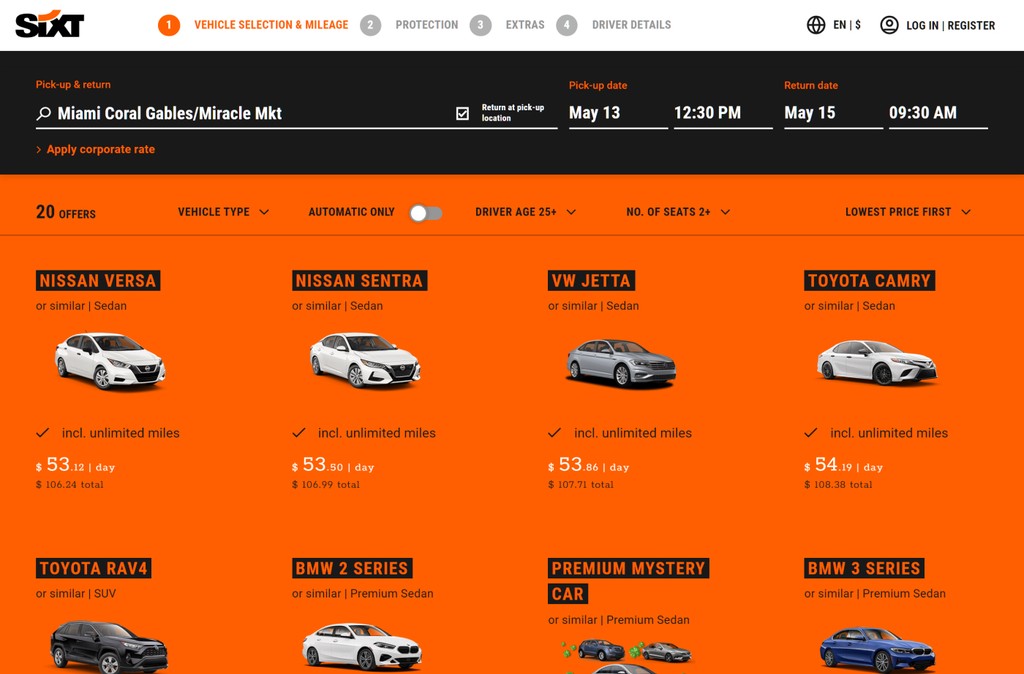The height and width of the screenshot is (674, 1024).
Task: Open the No. of Seats 2+ dropdown
Action: point(678,212)
